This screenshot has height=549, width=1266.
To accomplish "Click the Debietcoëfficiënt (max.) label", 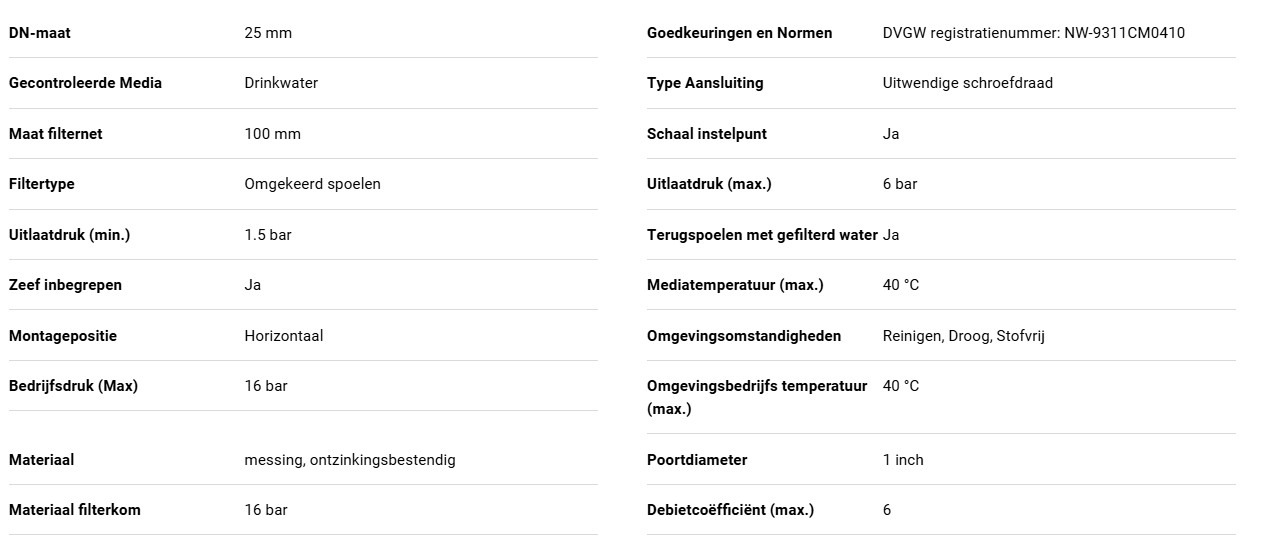I will 731,510.
